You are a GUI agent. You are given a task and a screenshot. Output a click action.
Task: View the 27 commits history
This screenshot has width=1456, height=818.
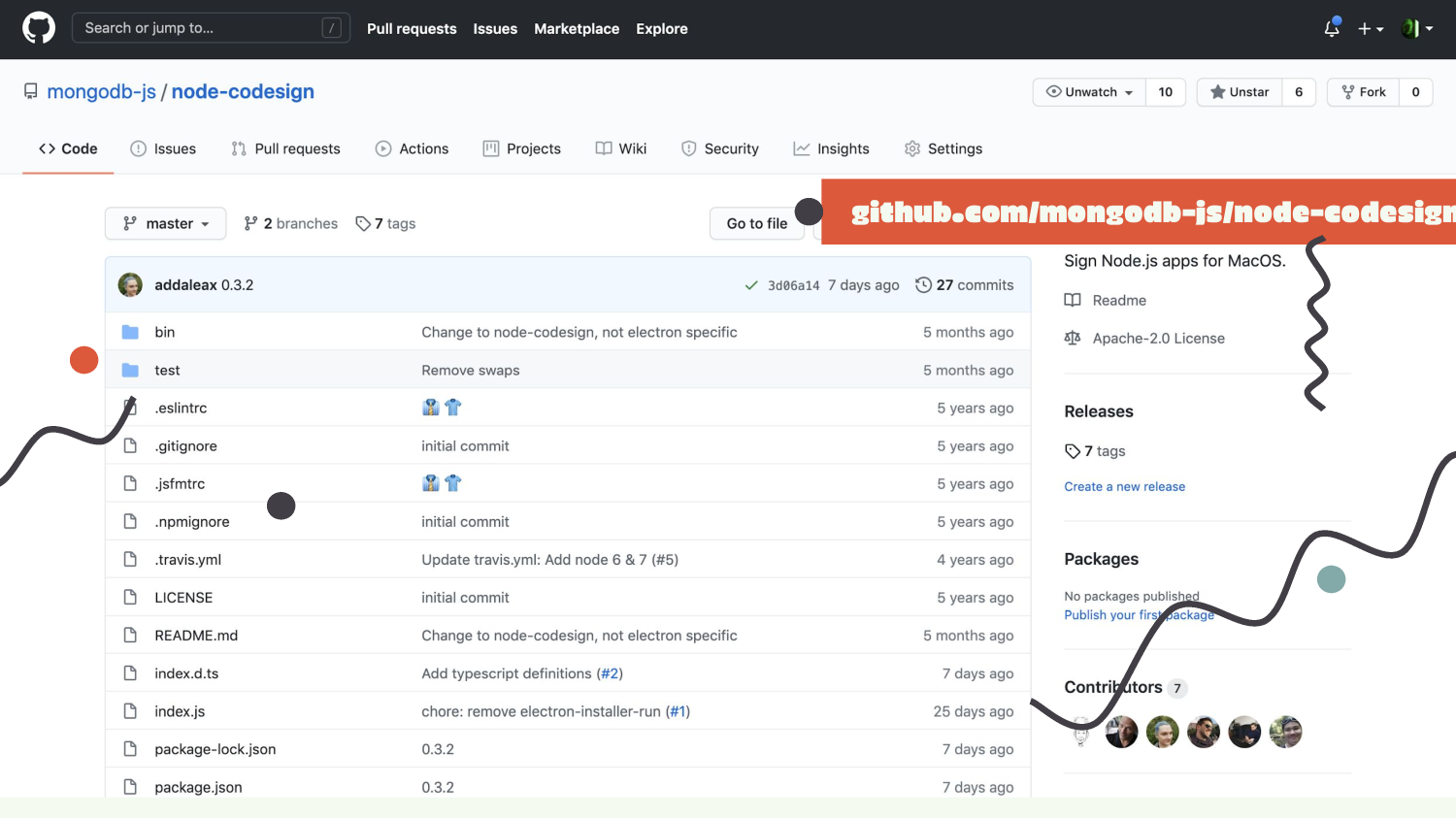[x=965, y=284]
